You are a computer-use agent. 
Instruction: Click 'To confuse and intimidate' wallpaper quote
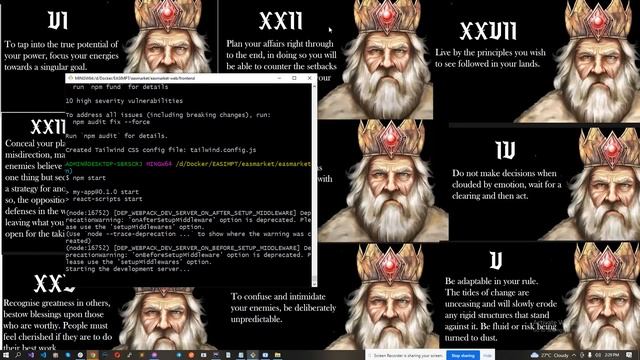tap(283, 308)
